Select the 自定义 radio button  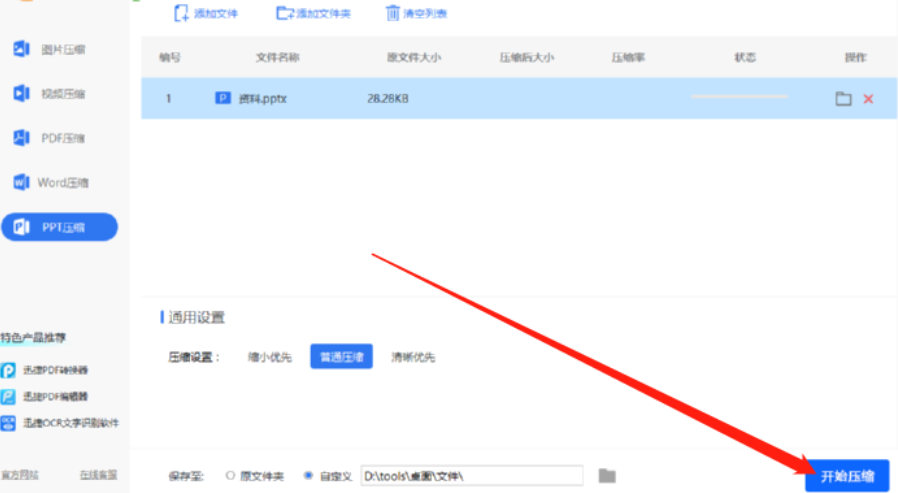(x=308, y=475)
